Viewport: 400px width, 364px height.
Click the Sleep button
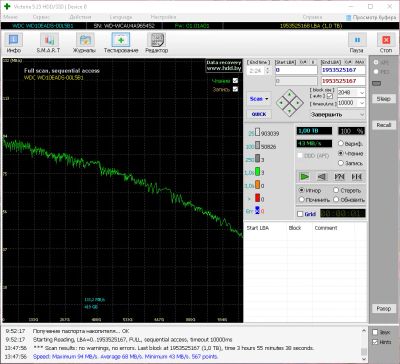click(x=384, y=99)
